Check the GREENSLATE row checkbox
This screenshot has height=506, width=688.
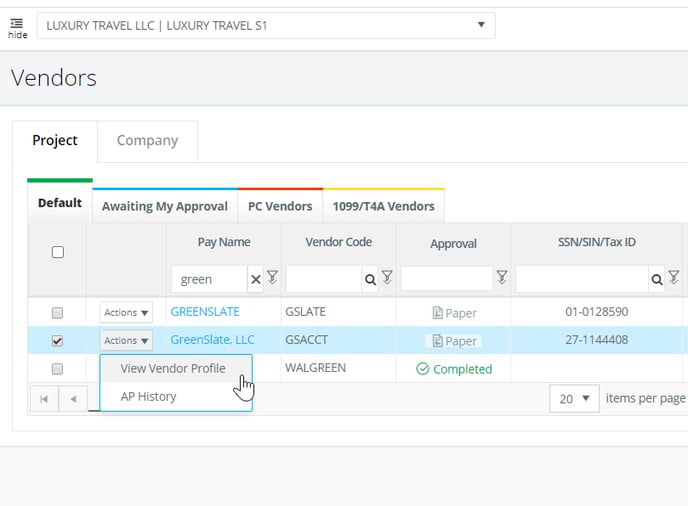57,312
